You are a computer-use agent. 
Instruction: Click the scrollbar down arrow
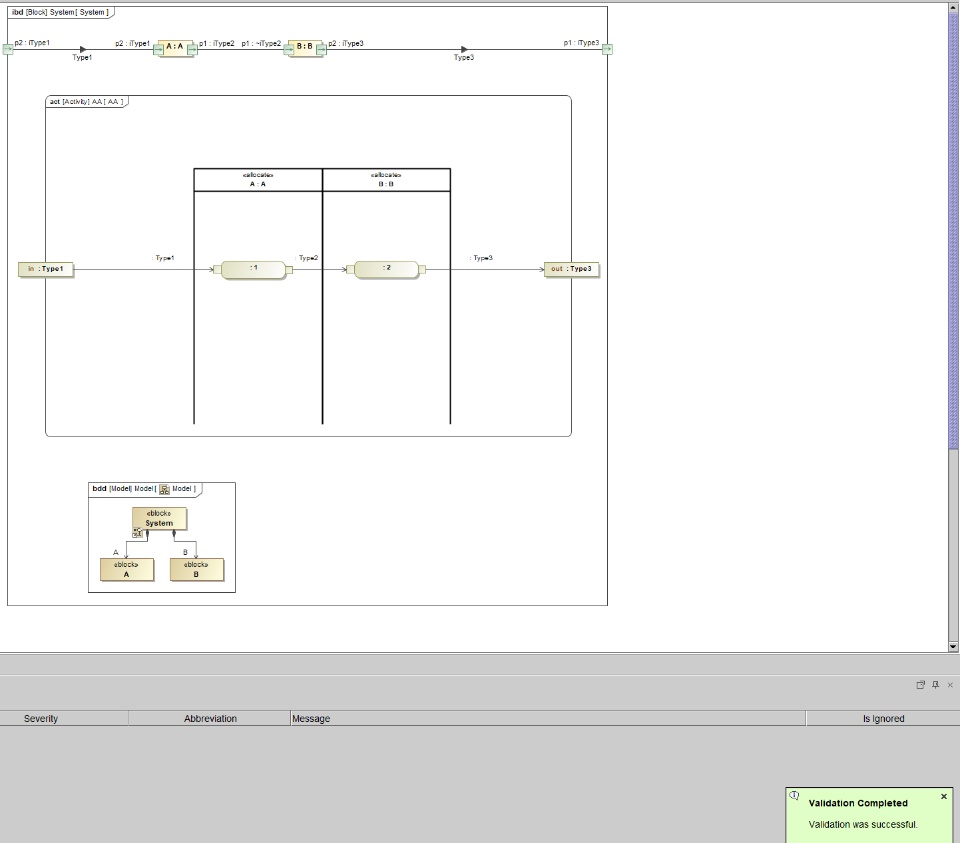pos(953,646)
